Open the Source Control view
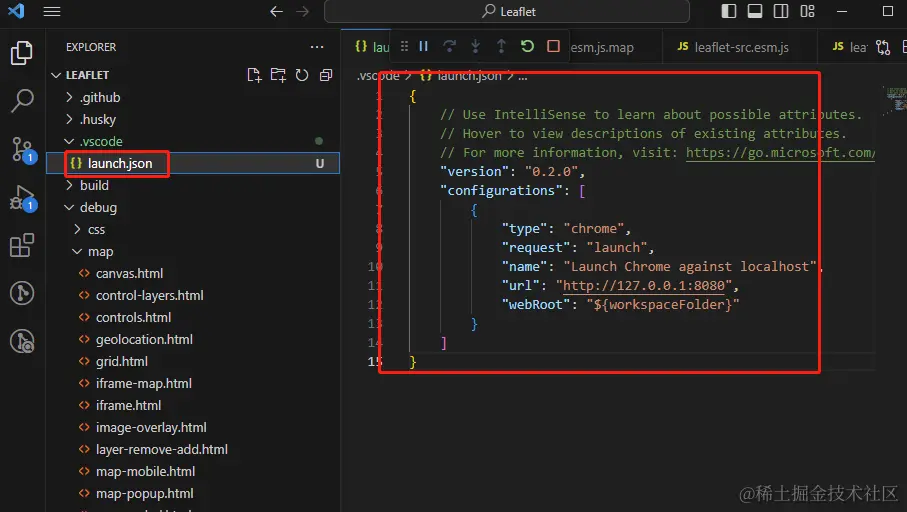This screenshot has width=907, height=512. point(21,149)
